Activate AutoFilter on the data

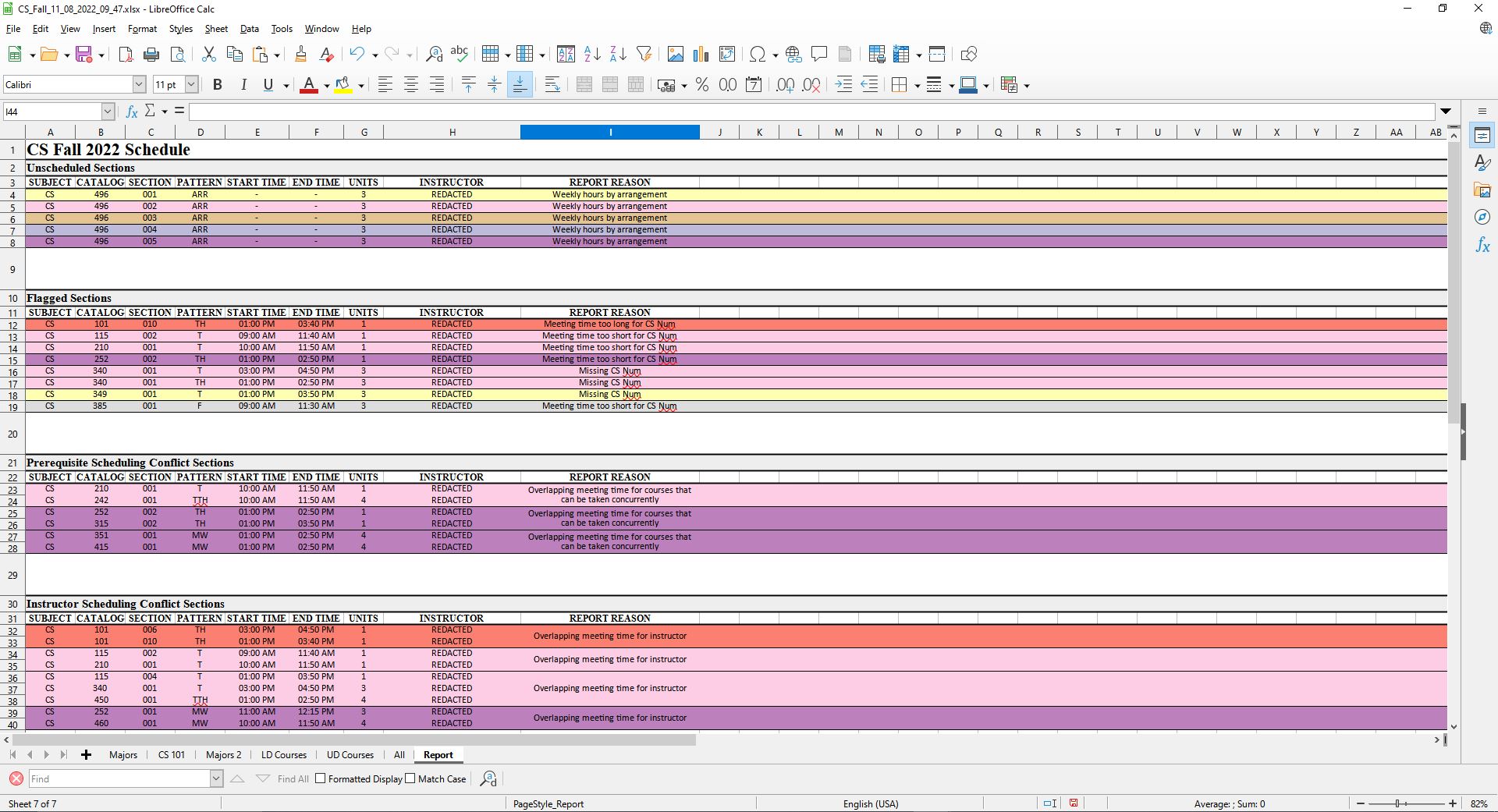[x=644, y=54]
